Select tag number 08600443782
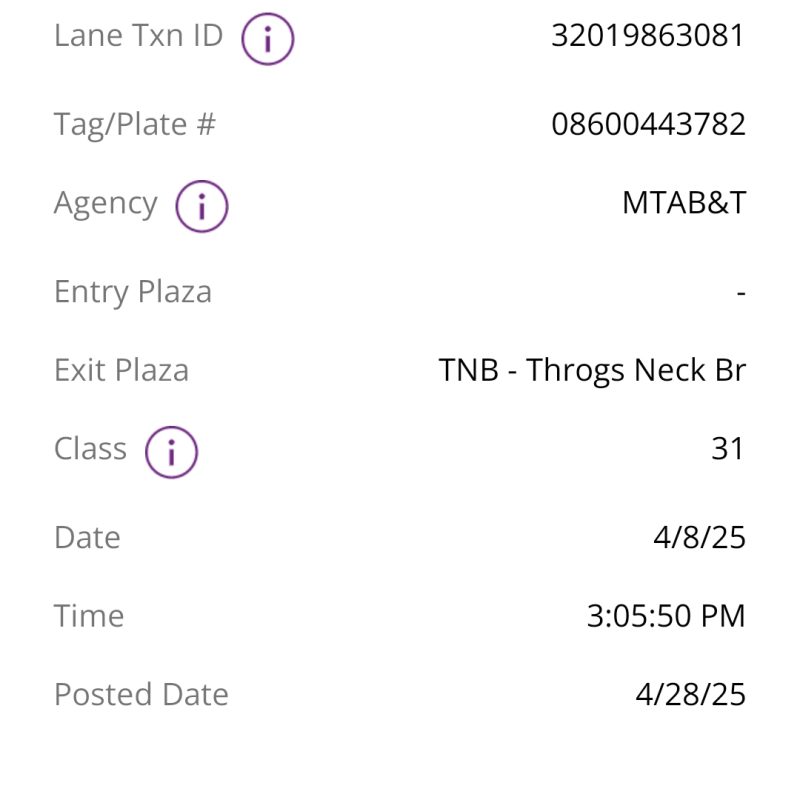Viewport: 800px width, 800px height. click(x=648, y=124)
